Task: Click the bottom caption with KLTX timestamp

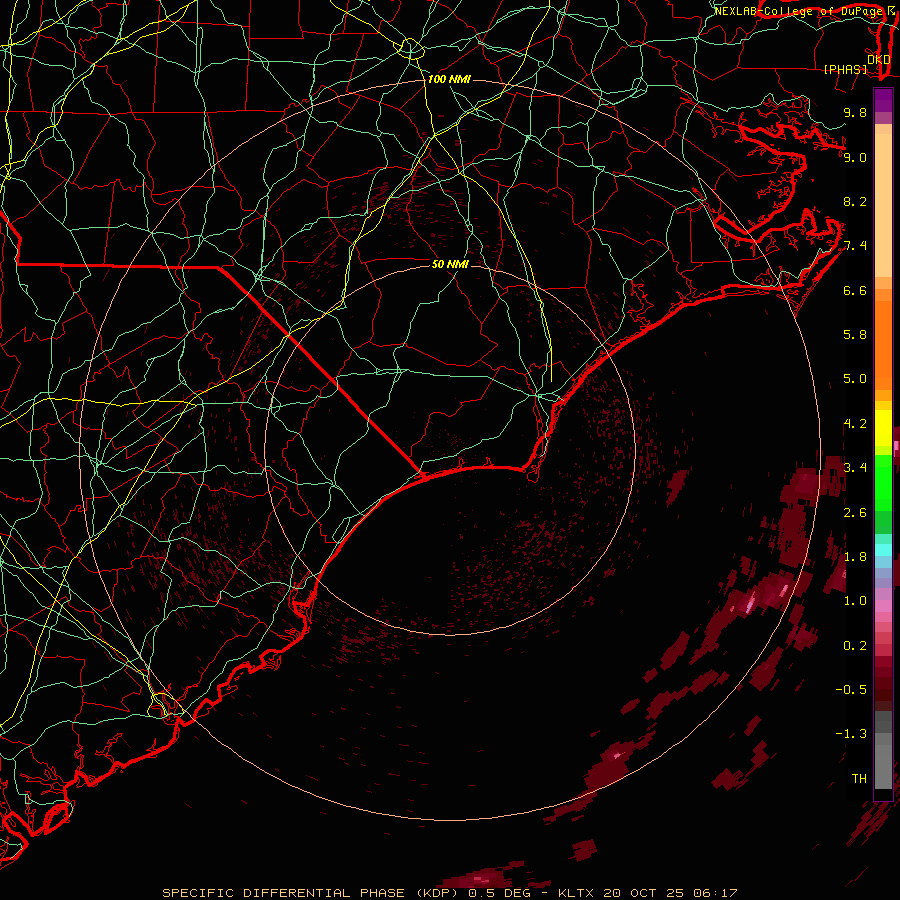Action: coord(450,893)
